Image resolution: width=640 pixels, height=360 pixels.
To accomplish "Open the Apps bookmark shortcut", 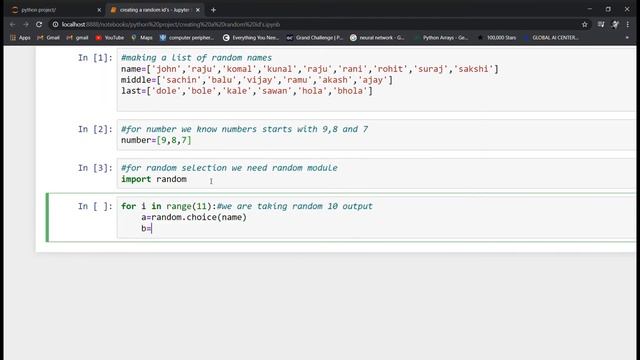I will (x=20, y=38).
